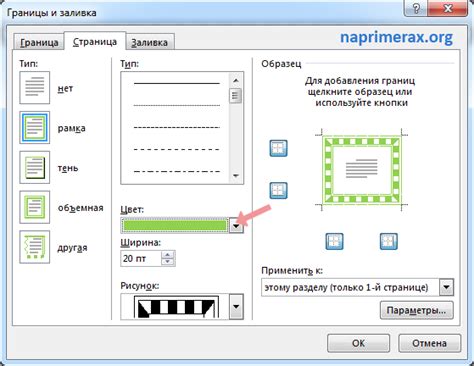Decrease width with the down spinner arrow
The height and width of the screenshot is (366, 474).
pos(168,262)
